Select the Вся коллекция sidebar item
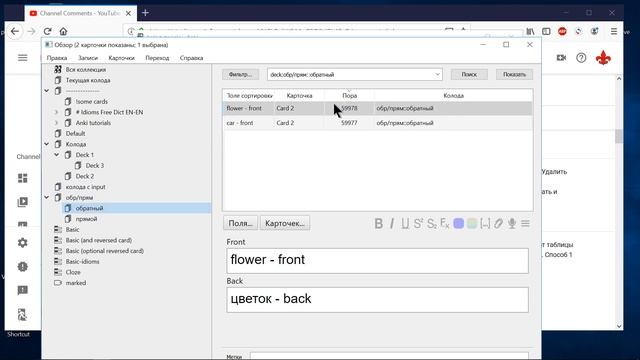The image size is (640, 360). click(86, 69)
